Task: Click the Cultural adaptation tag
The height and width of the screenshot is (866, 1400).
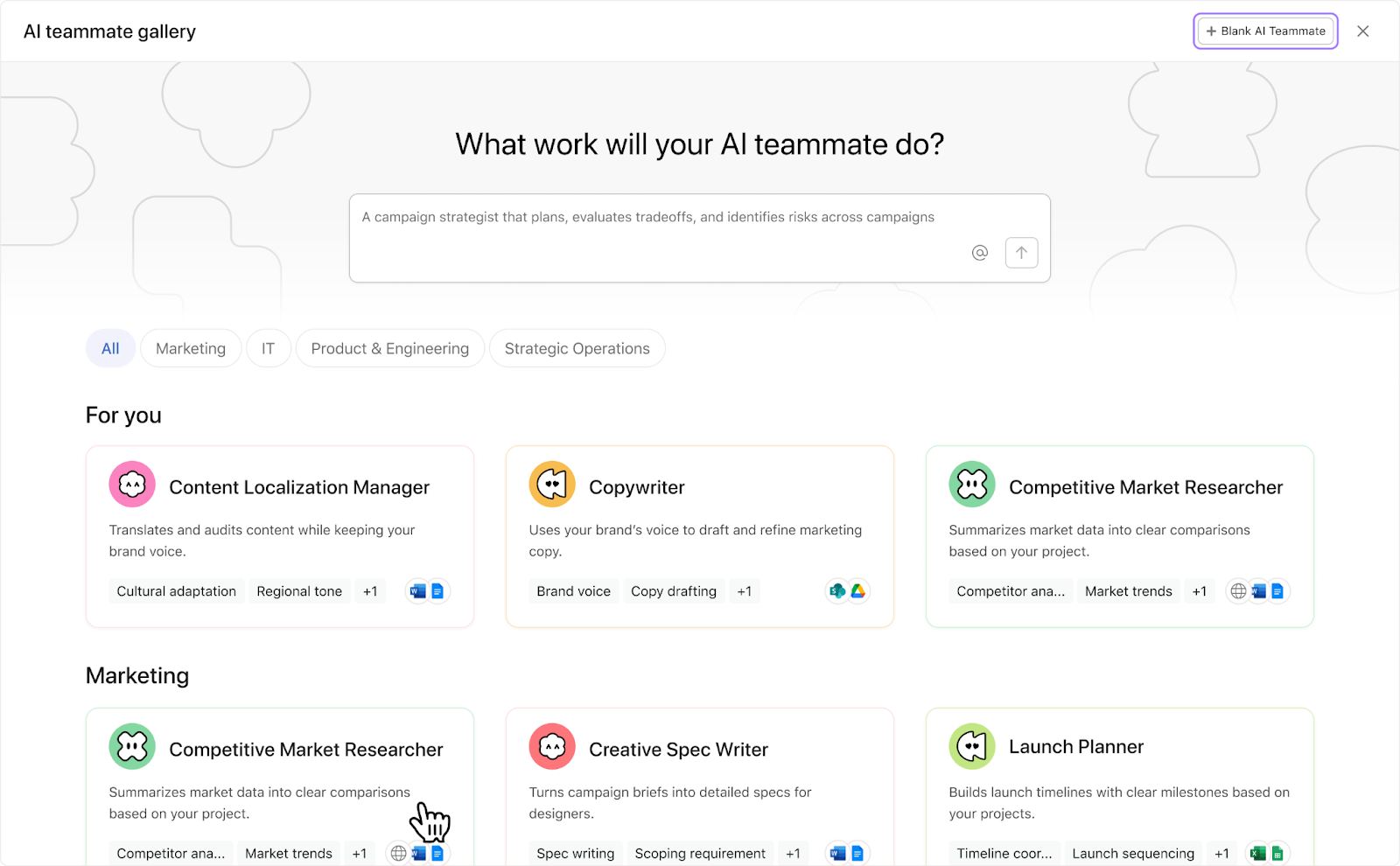Action: [177, 591]
